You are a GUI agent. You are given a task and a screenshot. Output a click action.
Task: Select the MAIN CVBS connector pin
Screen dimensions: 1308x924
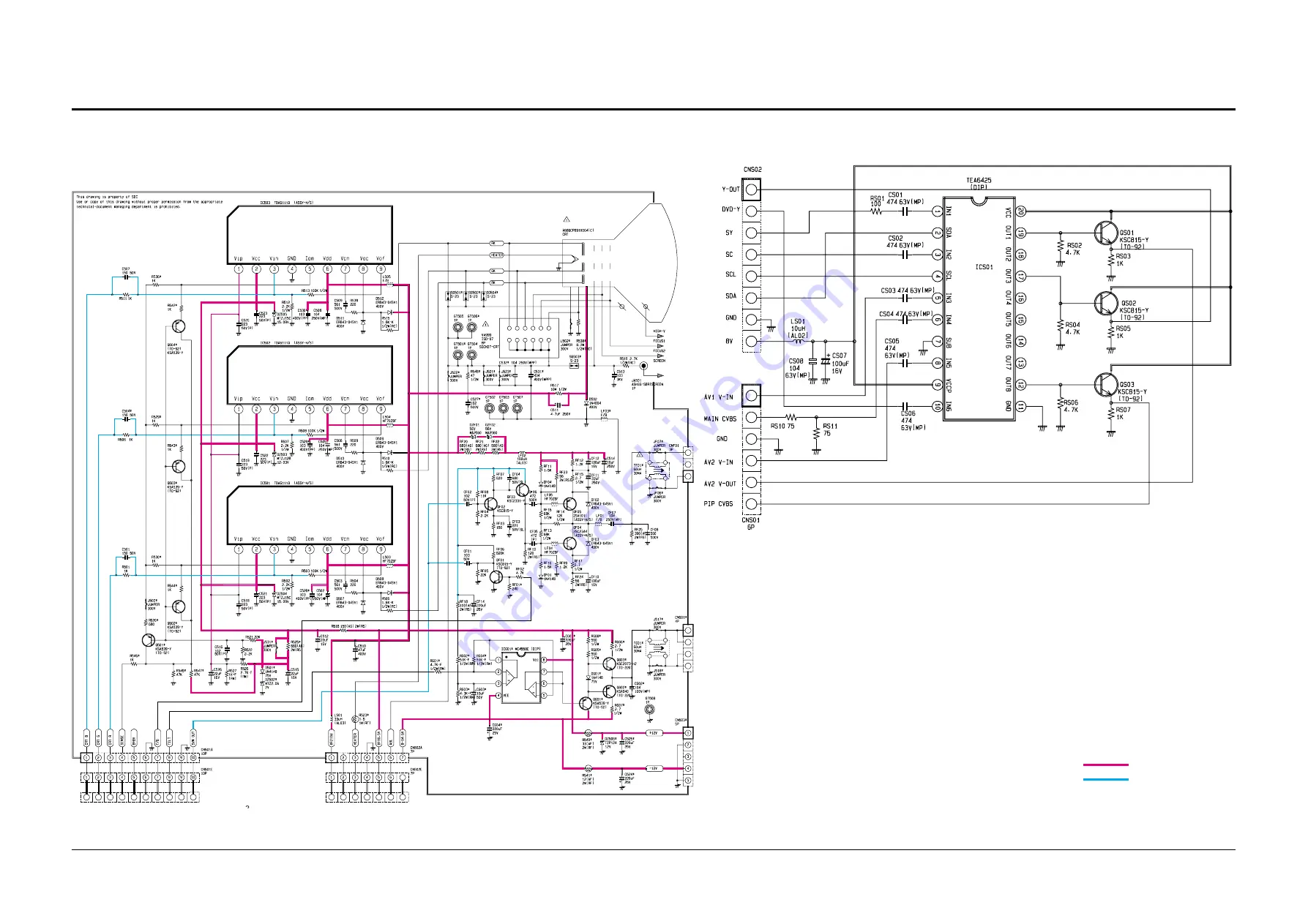click(x=752, y=418)
